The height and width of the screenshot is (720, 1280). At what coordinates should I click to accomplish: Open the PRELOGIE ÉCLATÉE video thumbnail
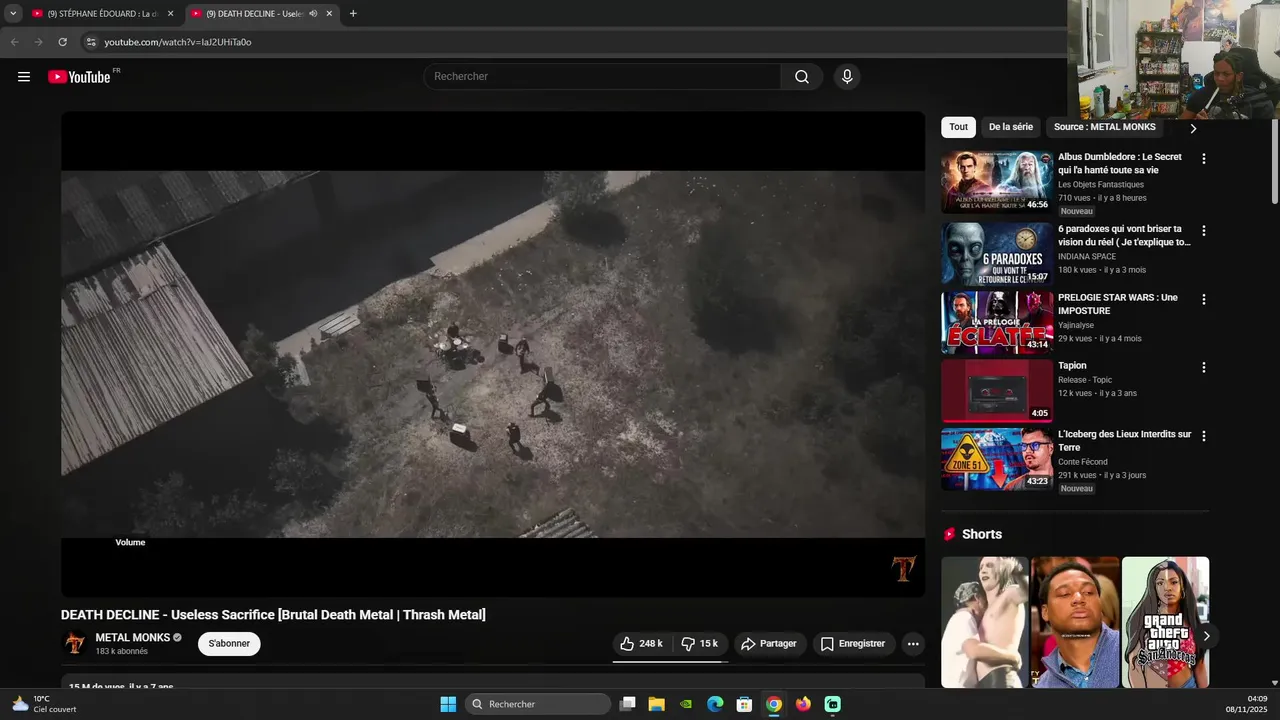click(x=997, y=323)
